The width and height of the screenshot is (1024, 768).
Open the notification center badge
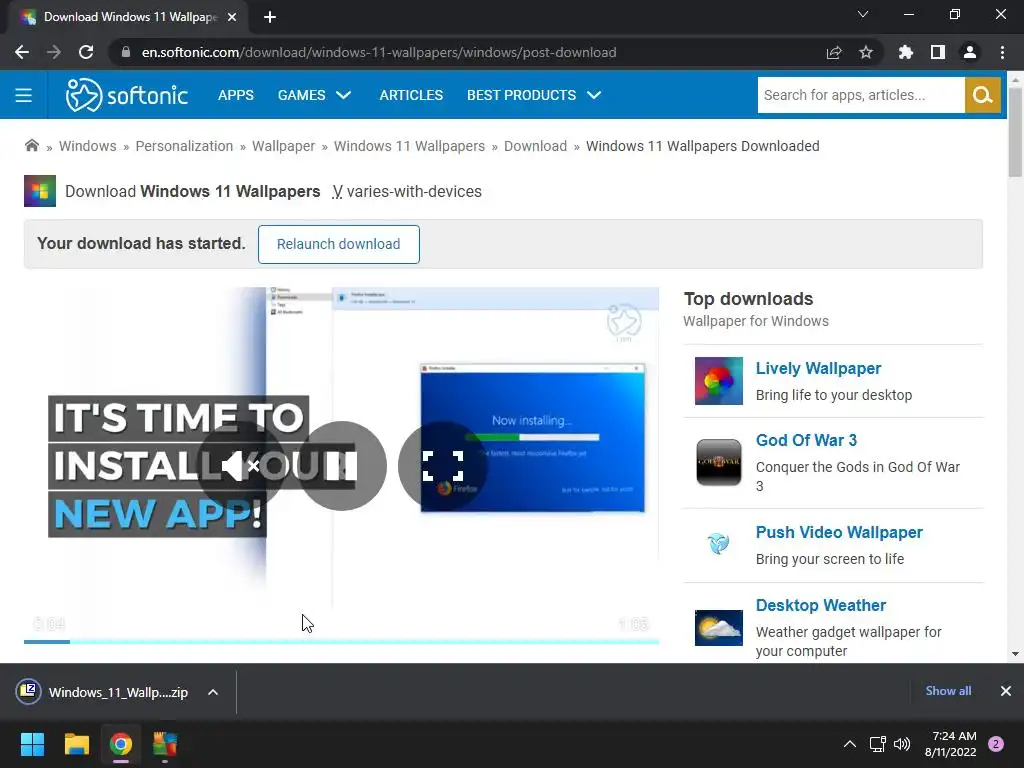996,744
